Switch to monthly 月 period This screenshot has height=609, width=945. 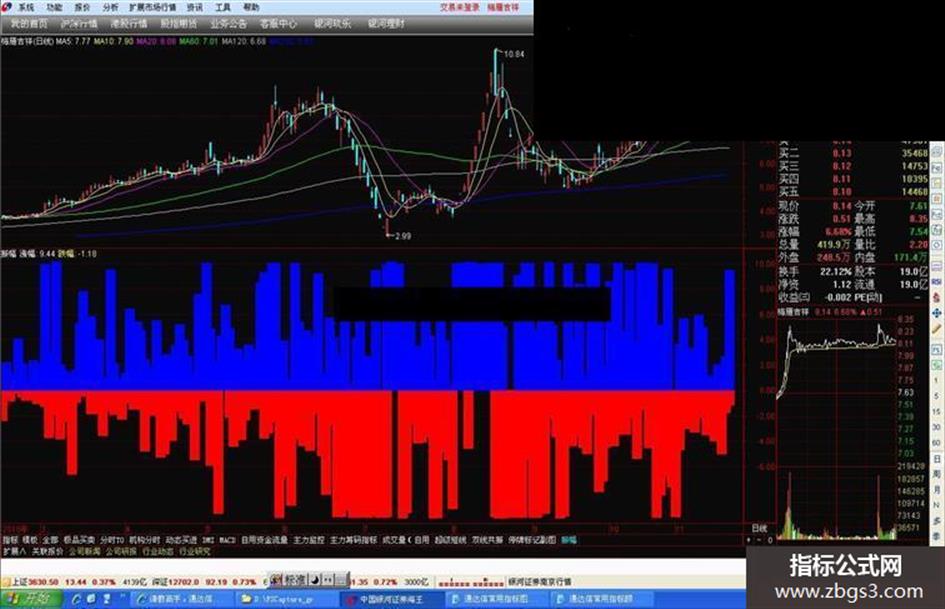pyautogui.click(x=937, y=490)
